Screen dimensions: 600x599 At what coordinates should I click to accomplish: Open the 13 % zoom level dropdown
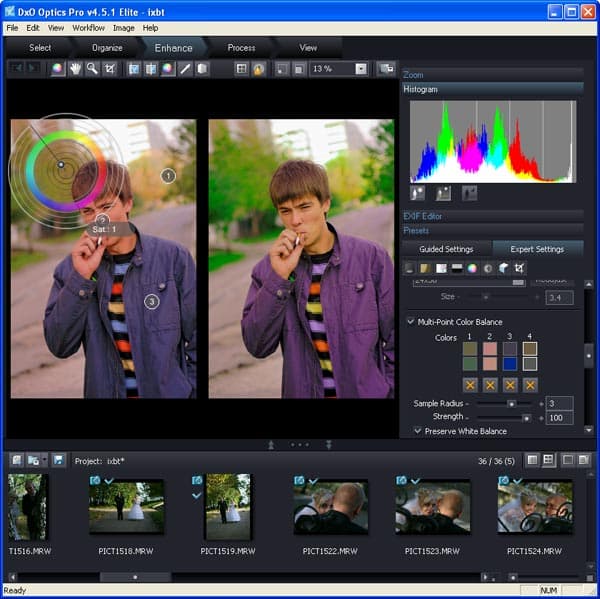point(361,69)
